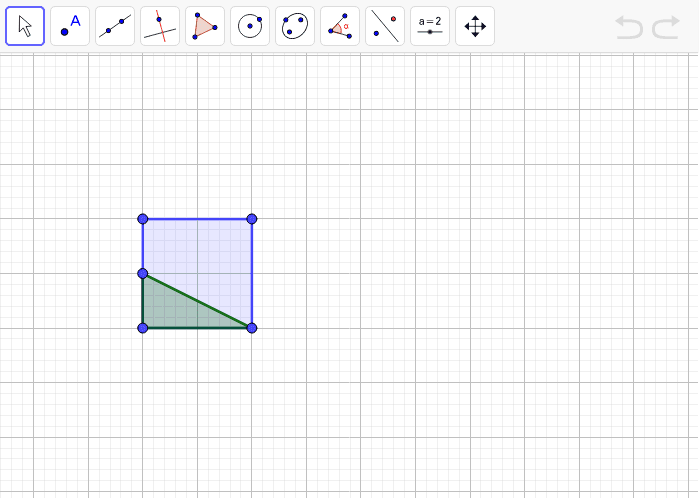This screenshot has width=700, height=500.
Task: Choose Circle with Center through Point tool
Action: (x=250, y=26)
